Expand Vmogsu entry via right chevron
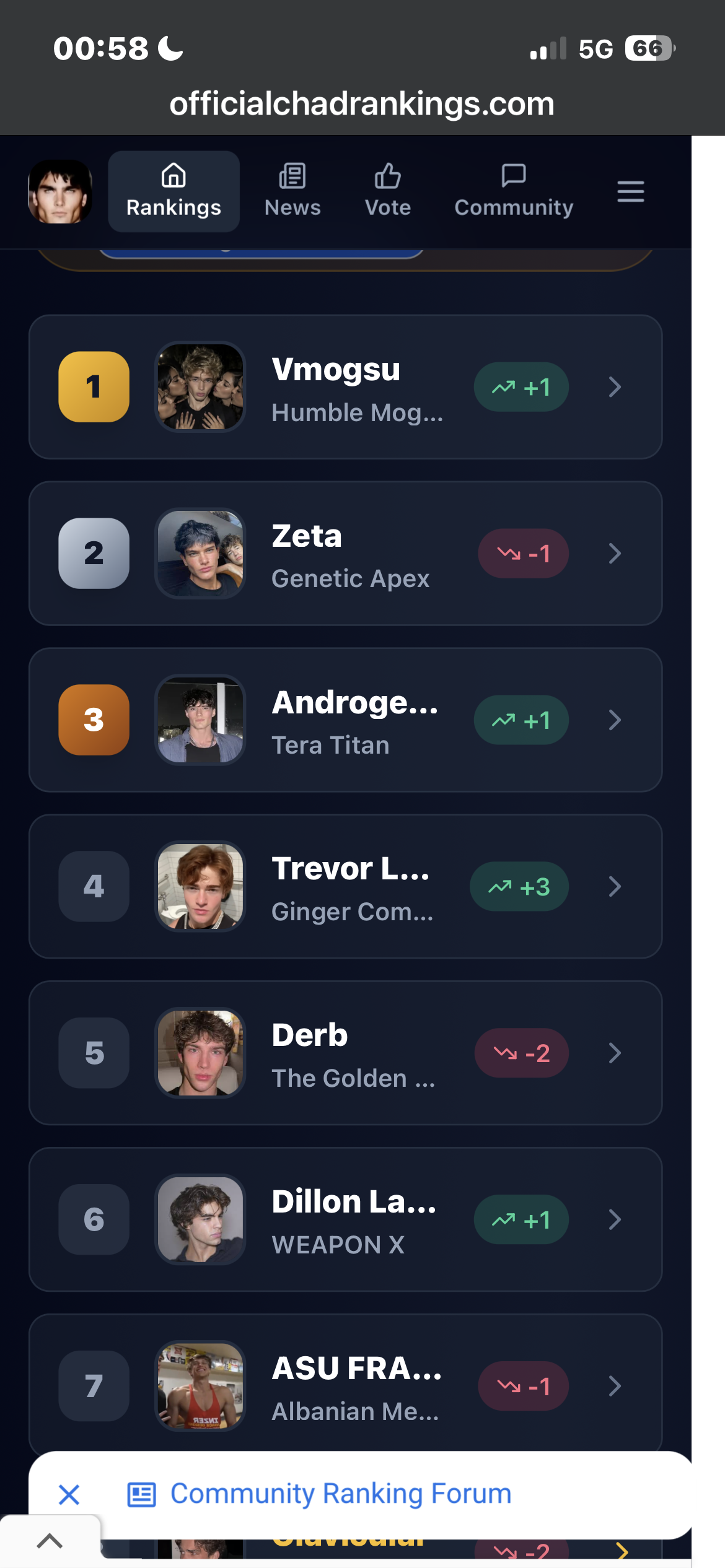 pos(615,387)
